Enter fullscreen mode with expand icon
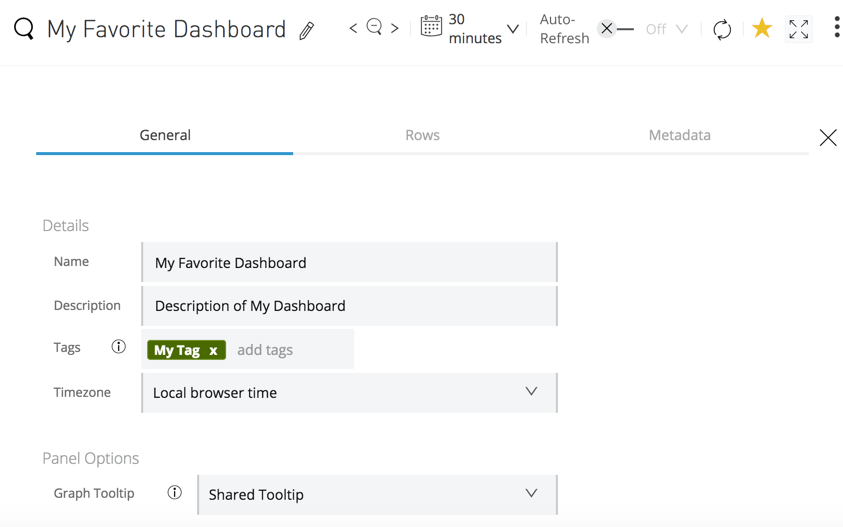The width and height of the screenshot is (843, 527). click(x=799, y=29)
